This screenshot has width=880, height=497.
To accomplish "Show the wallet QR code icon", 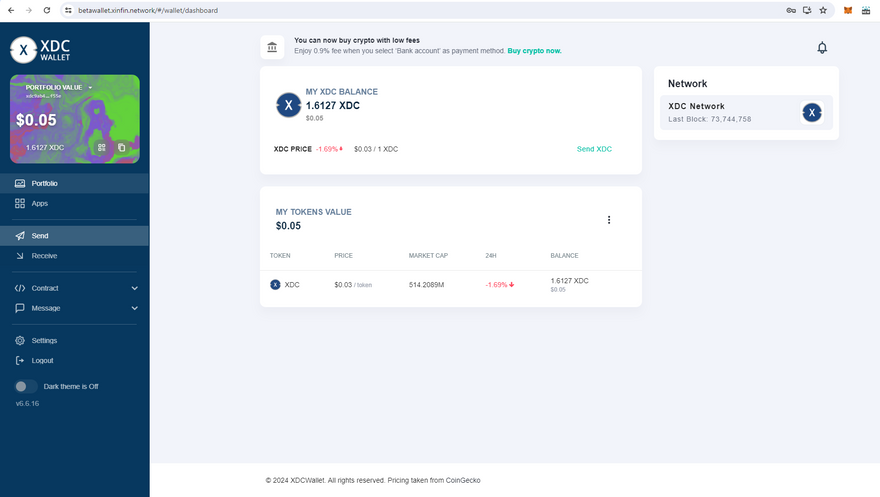I will pyautogui.click(x=102, y=147).
